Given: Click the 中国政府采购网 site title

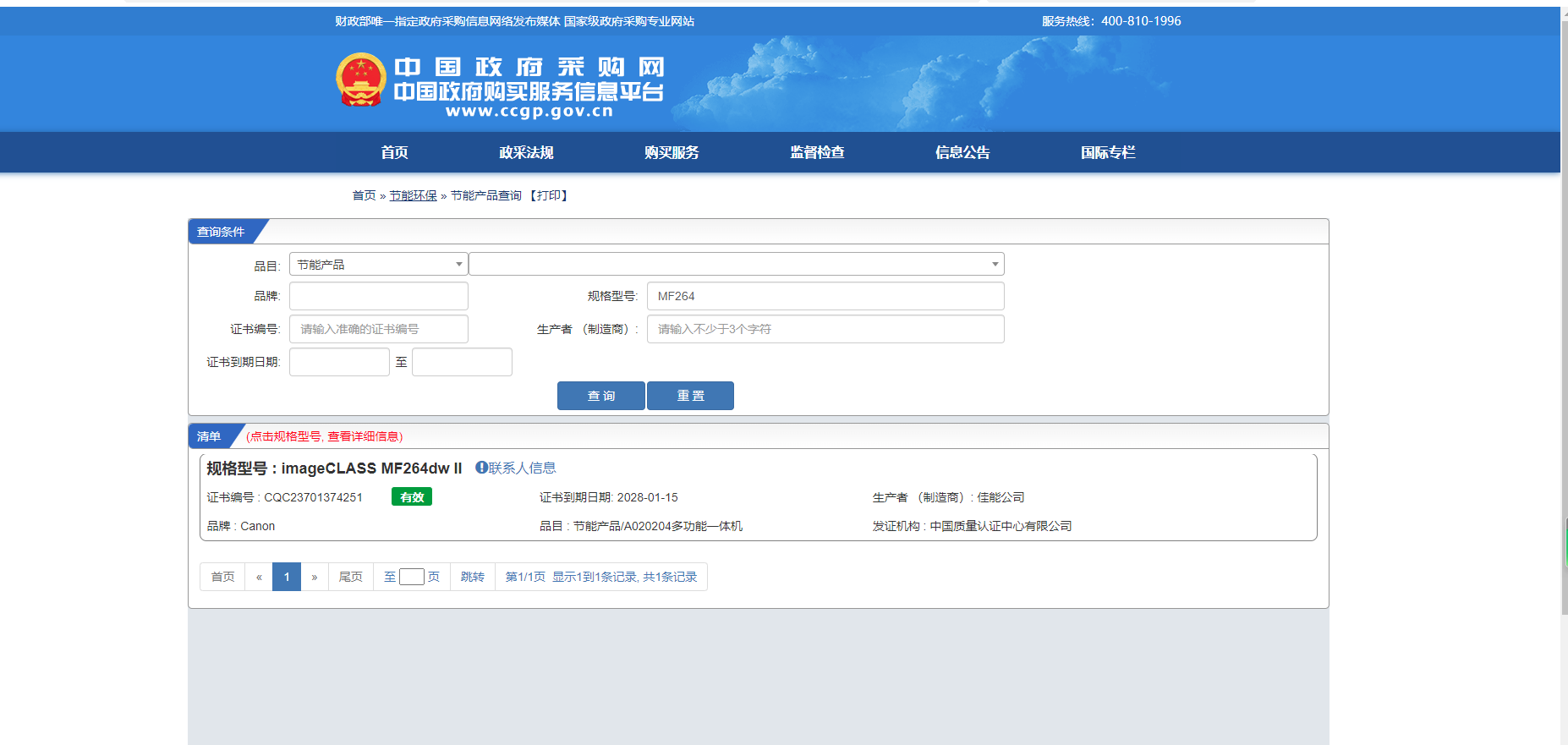Looking at the screenshot, I should tap(529, 67).
